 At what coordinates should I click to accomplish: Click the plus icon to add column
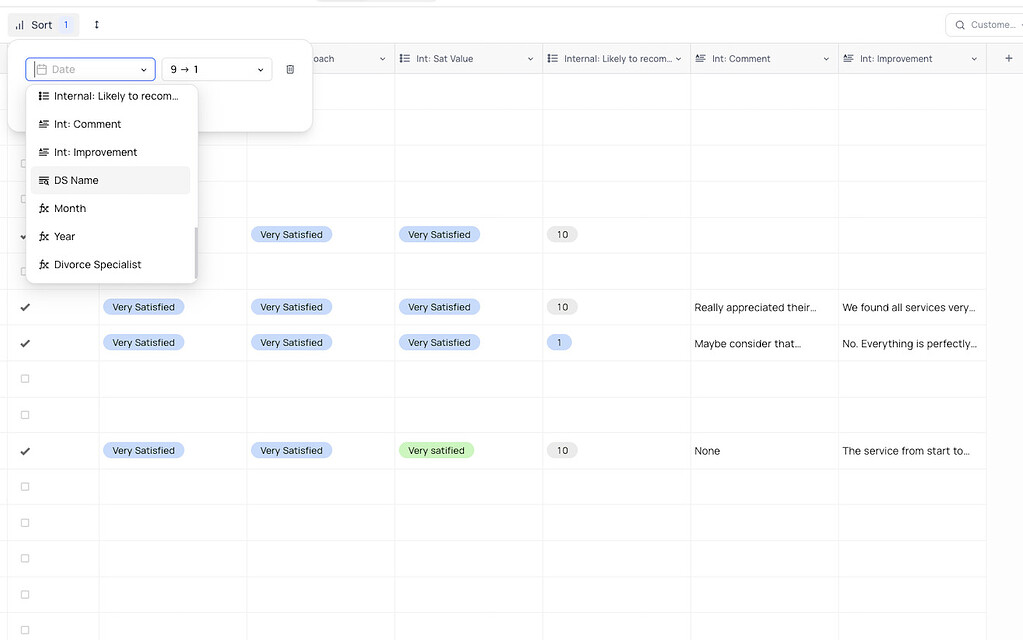click(1008, 59)
